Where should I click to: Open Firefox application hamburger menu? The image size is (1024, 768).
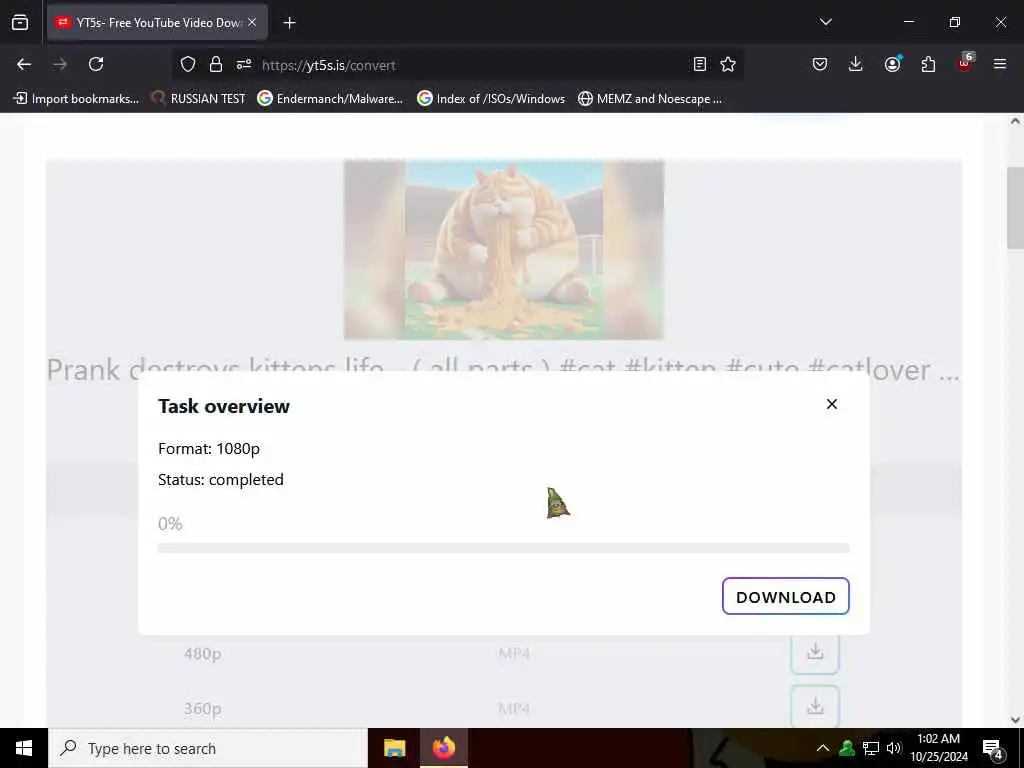pyautogui.click(x=1000, y=64)
